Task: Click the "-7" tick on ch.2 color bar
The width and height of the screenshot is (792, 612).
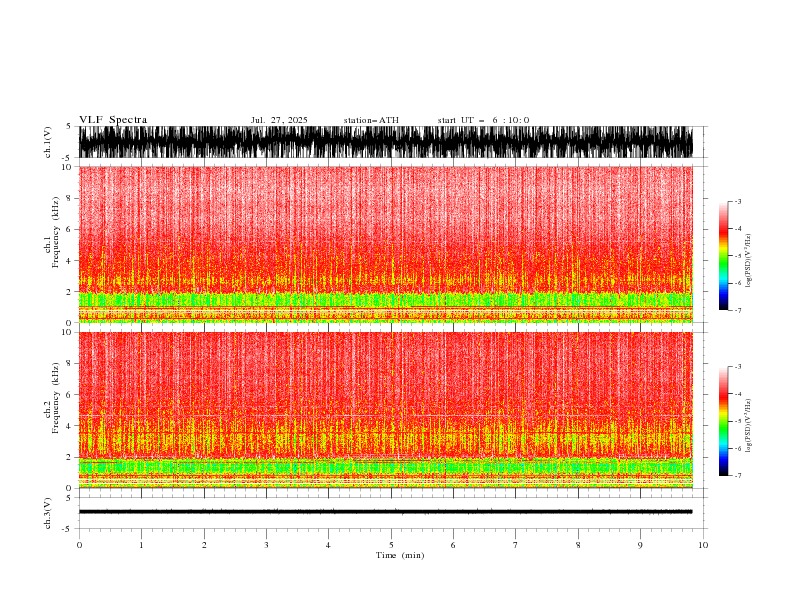Action: pos(738,476)
